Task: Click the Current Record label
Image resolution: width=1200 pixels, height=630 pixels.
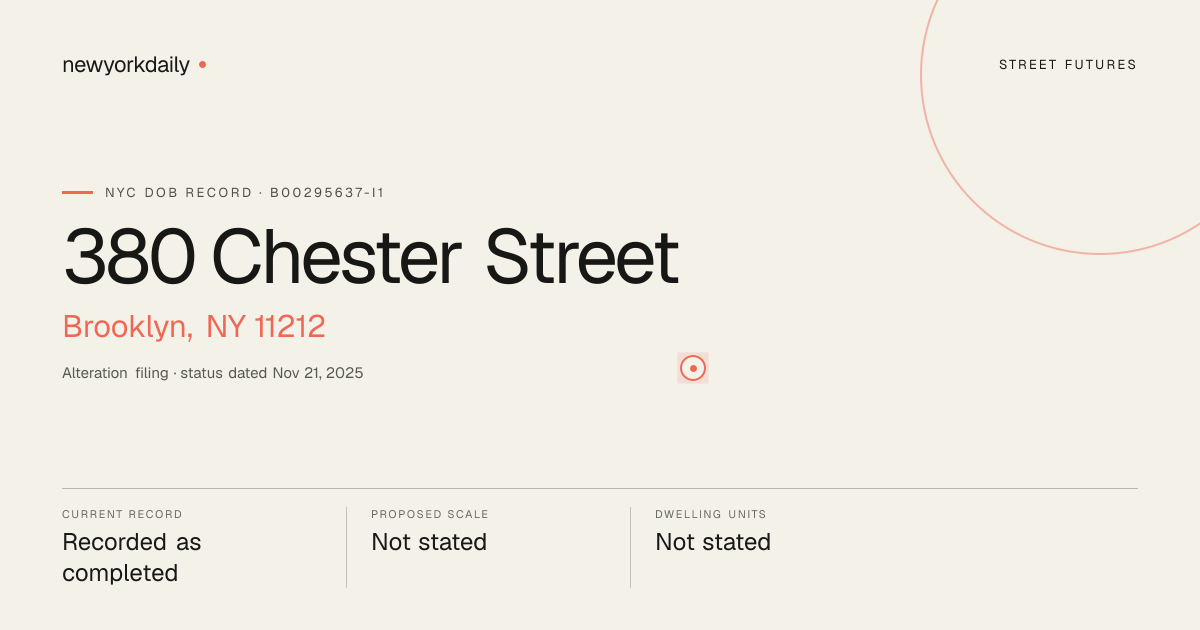Action: (122, 514)
